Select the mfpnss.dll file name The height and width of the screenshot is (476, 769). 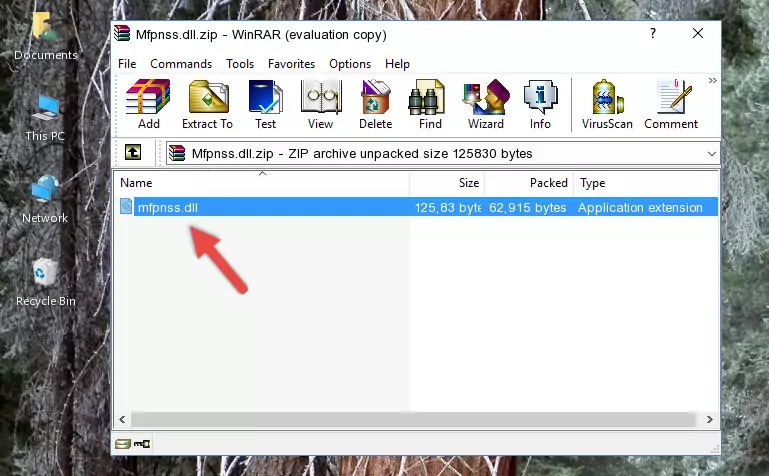pos(168,207)
